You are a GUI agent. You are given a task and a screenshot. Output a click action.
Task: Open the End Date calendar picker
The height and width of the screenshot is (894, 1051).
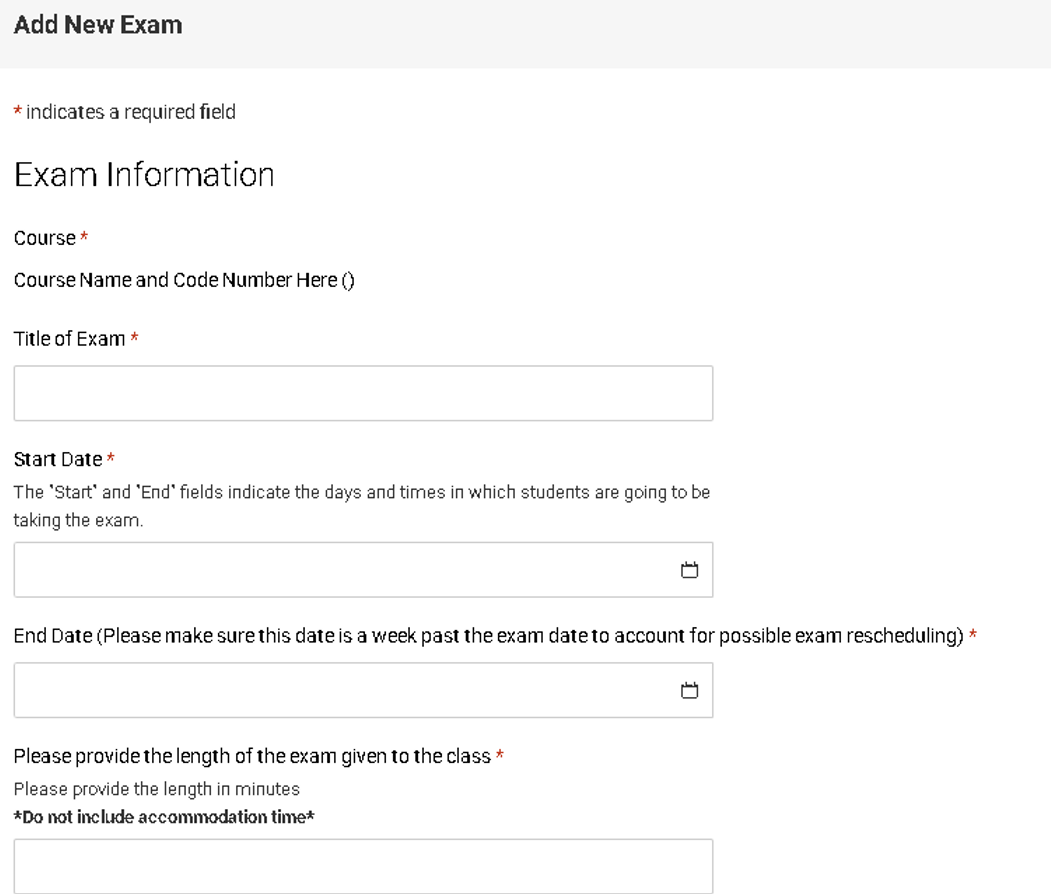click(x=688, y=688)
